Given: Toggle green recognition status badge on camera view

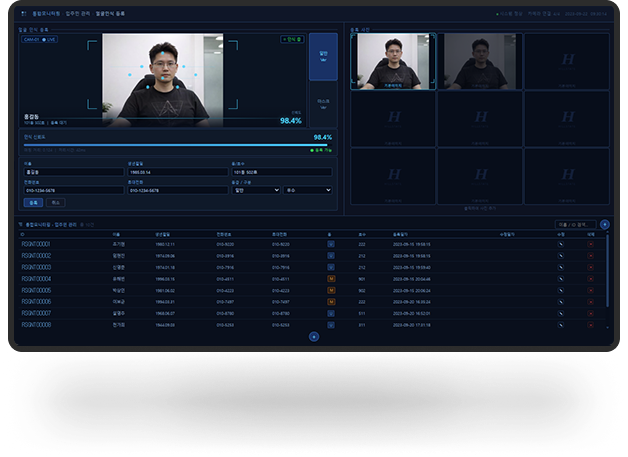Looking at the screenshot, I should tap(291, 40).
